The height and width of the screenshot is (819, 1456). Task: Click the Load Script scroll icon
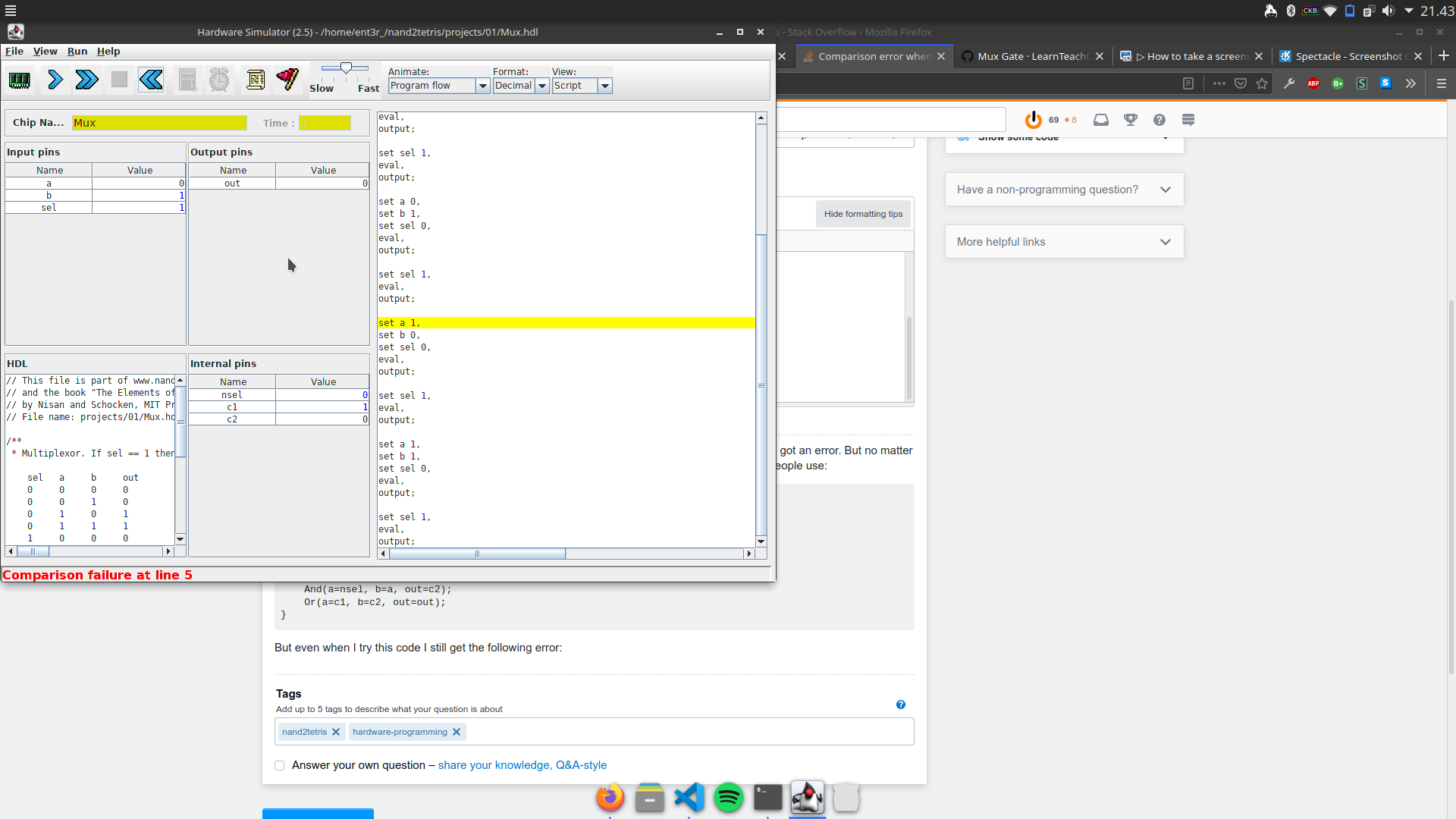tap(256, 80)
